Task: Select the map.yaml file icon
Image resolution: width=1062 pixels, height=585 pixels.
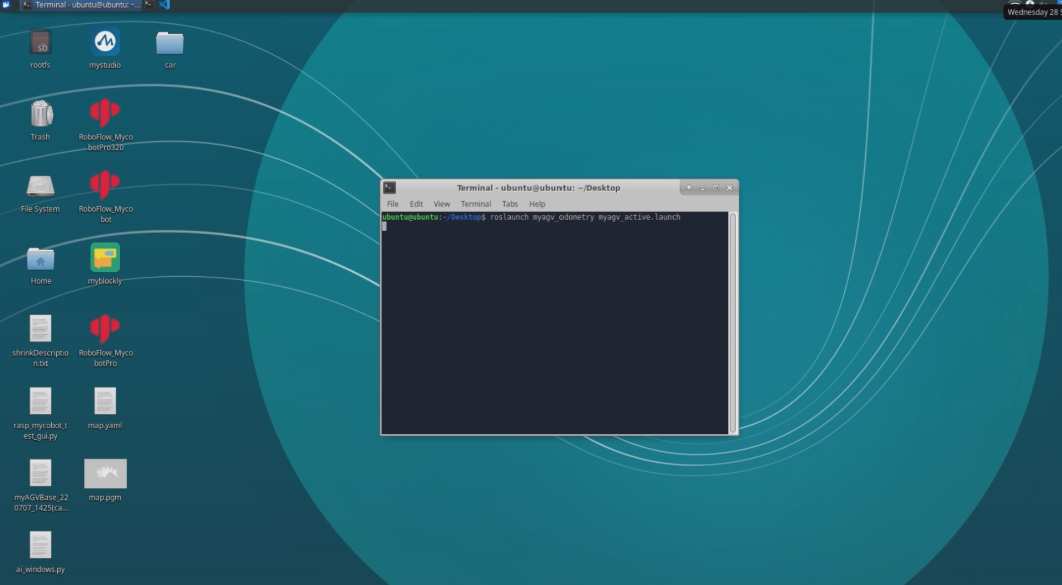Action: 105,402
